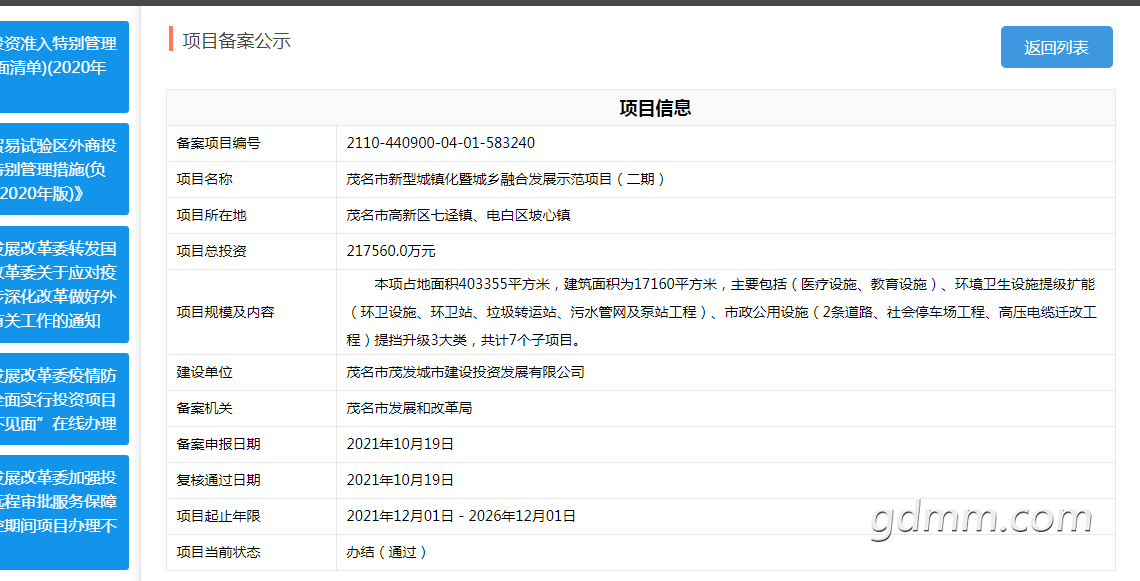Click the gdmm.com watermark
The height and width of the screenshot is (581, 1140).
982,519
